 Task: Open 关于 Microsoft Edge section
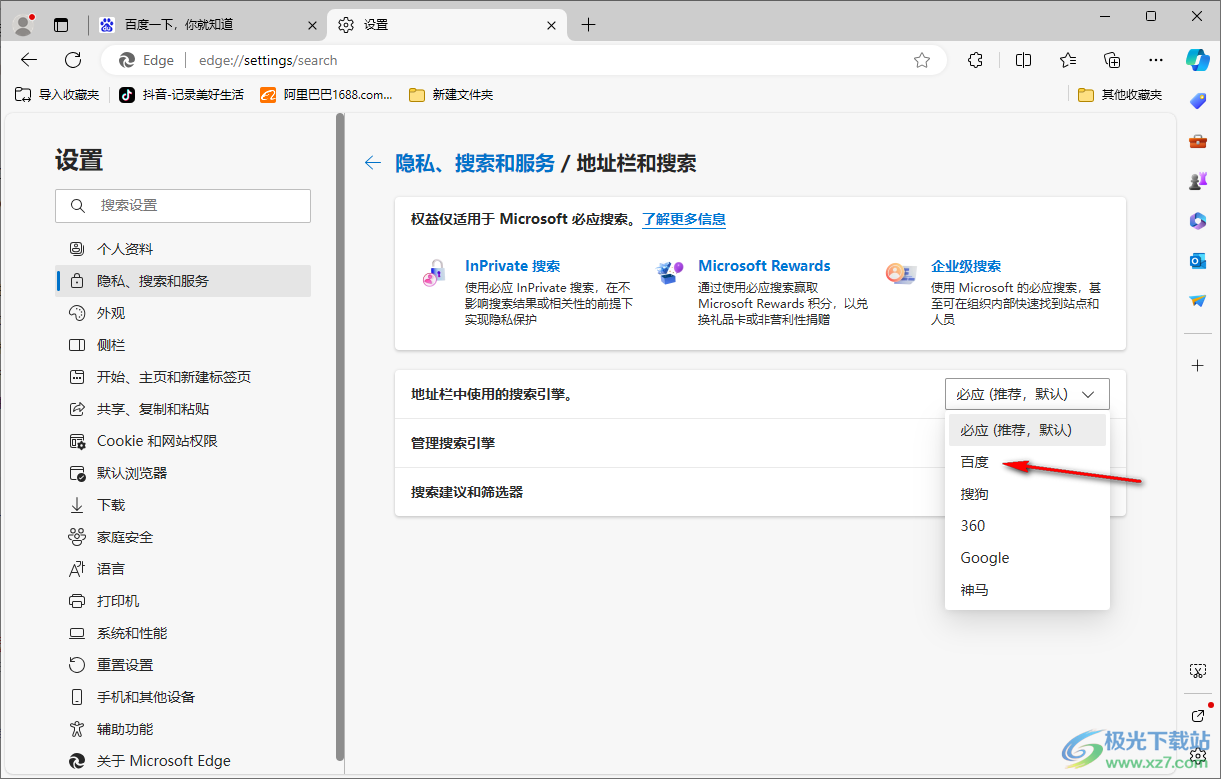coord(183,761)
